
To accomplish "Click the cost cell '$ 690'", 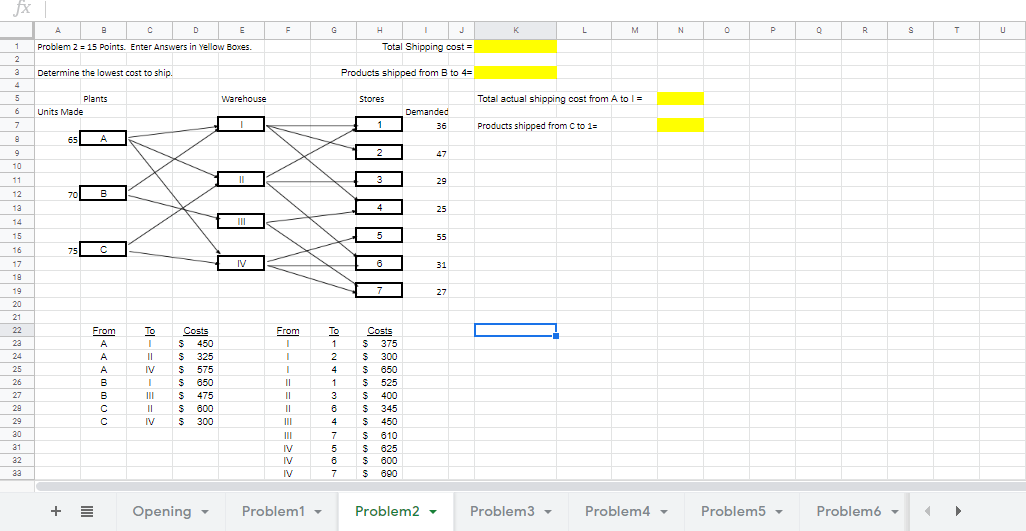I will point(380,473).
